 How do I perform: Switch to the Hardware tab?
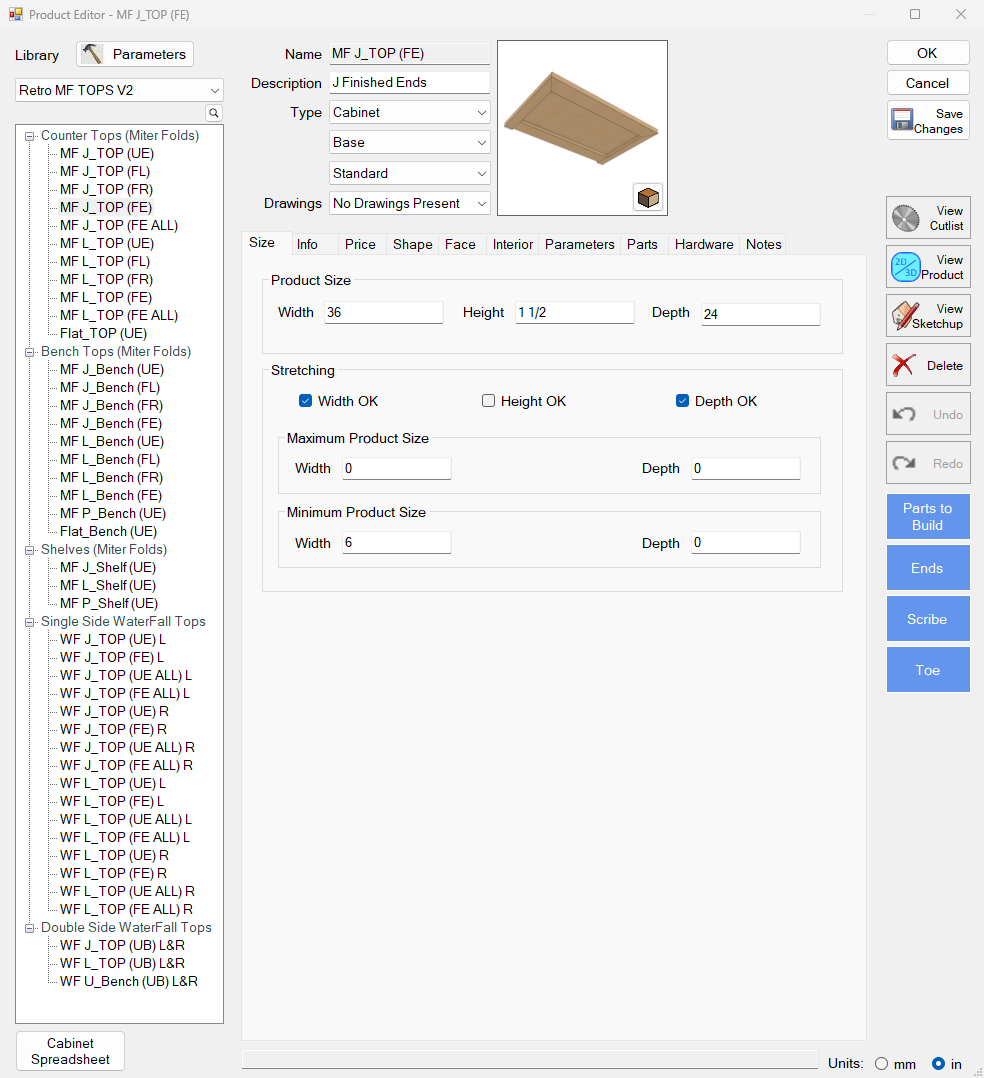[x=703, y=244]
